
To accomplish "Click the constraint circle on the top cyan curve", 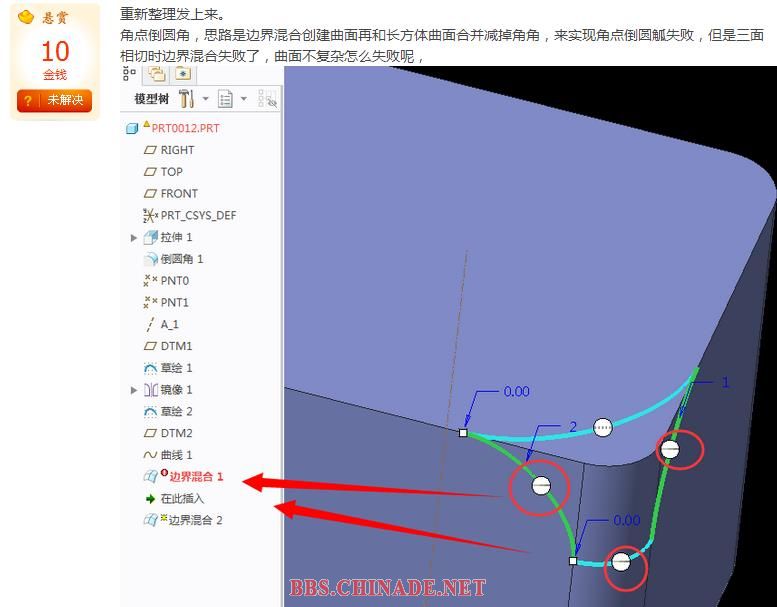I will pos(603,428).
